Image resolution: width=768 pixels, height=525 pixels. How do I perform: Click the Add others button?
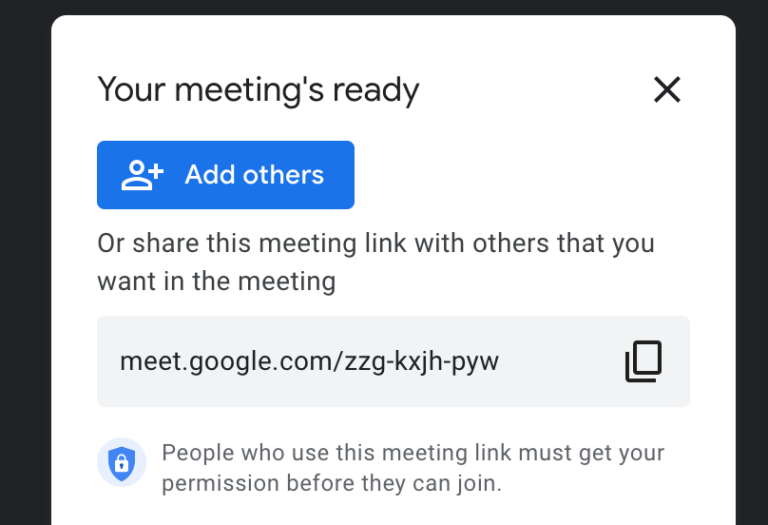click(225, 175)
